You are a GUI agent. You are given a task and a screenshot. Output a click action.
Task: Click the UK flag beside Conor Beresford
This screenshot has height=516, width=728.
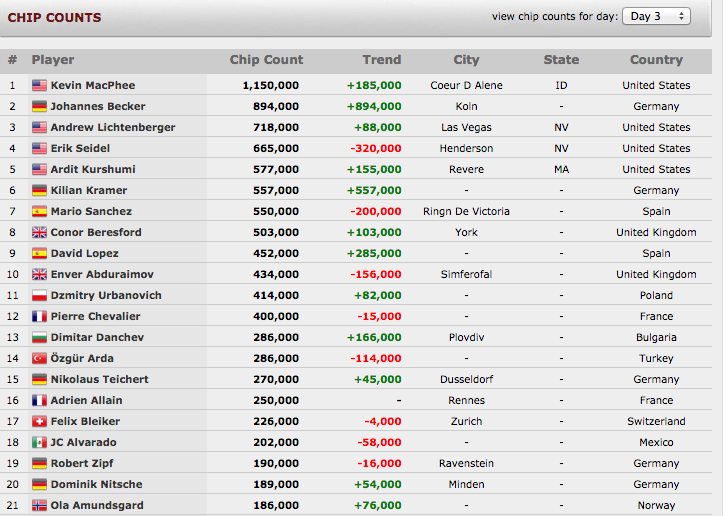(39, 232)
